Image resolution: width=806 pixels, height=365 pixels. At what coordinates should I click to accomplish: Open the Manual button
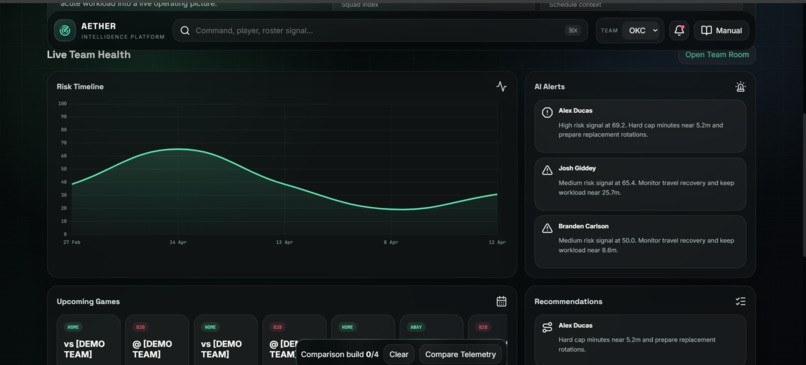721,30
